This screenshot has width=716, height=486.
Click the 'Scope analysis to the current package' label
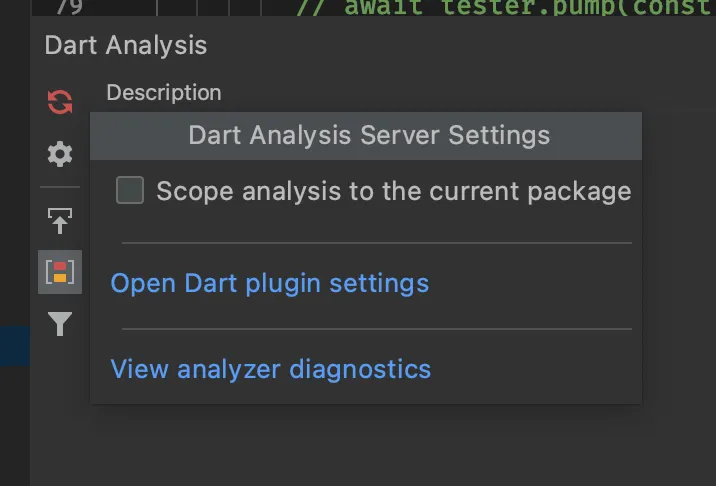tap(393, 191)
